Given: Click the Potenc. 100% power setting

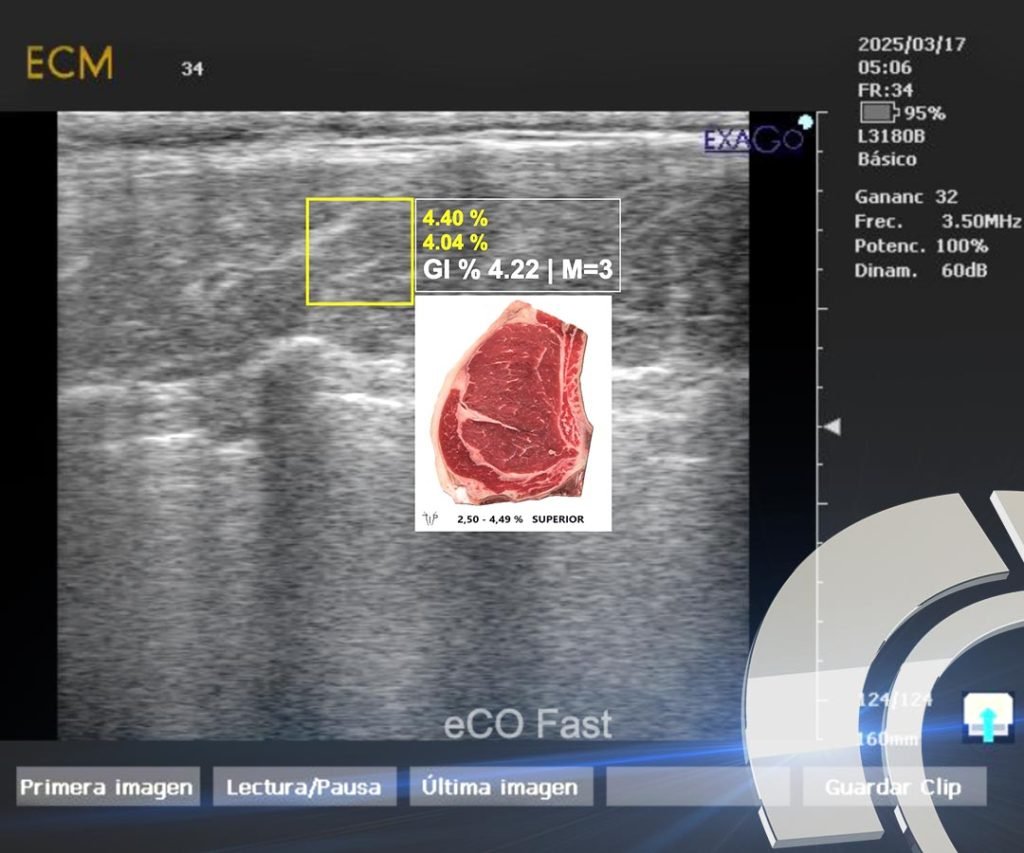Looking at the screenshot, I should pyautogui.click(x=921, y=246).
